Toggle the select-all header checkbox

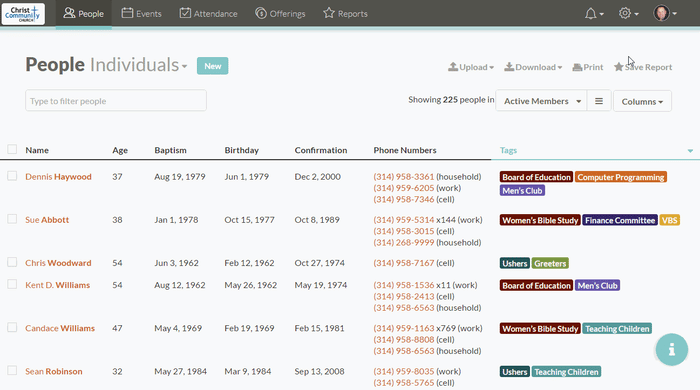tap(12, 149)
